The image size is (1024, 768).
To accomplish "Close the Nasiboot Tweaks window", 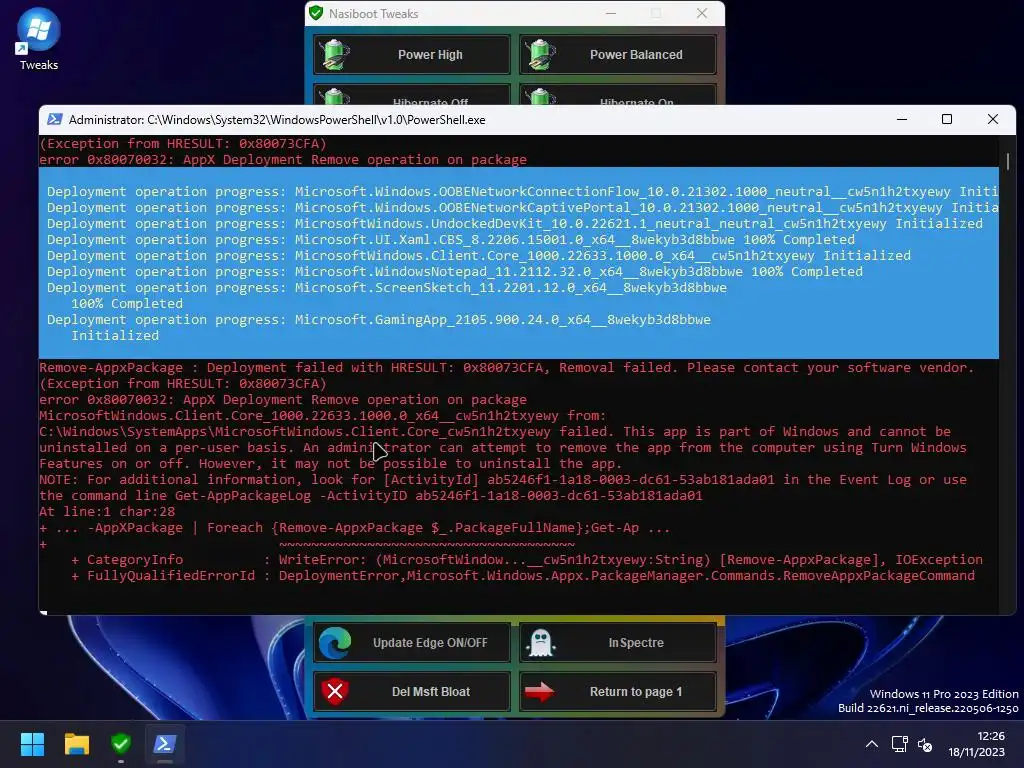I will 702,13.
